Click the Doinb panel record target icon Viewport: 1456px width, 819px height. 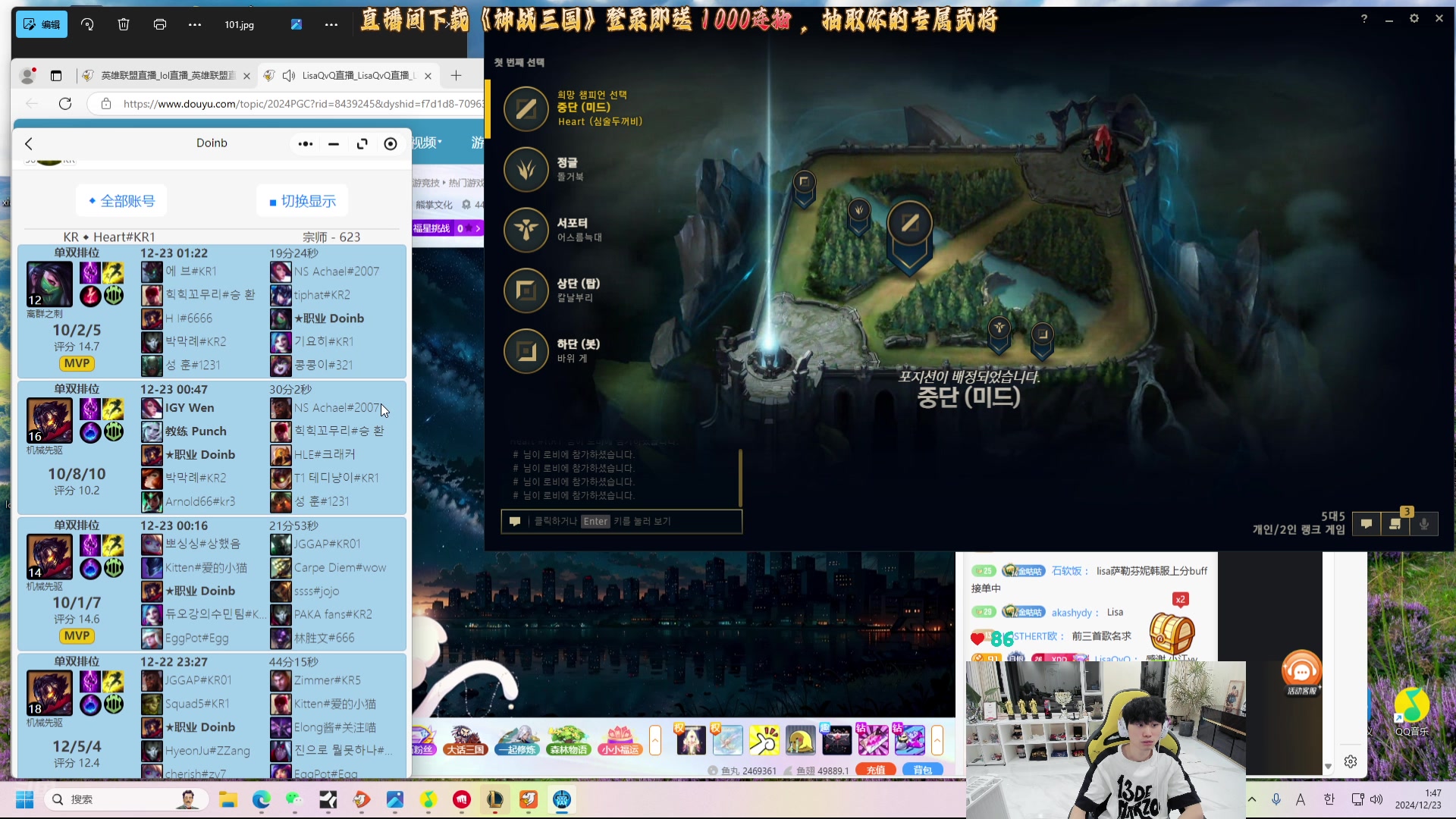(x=391, y=143)
